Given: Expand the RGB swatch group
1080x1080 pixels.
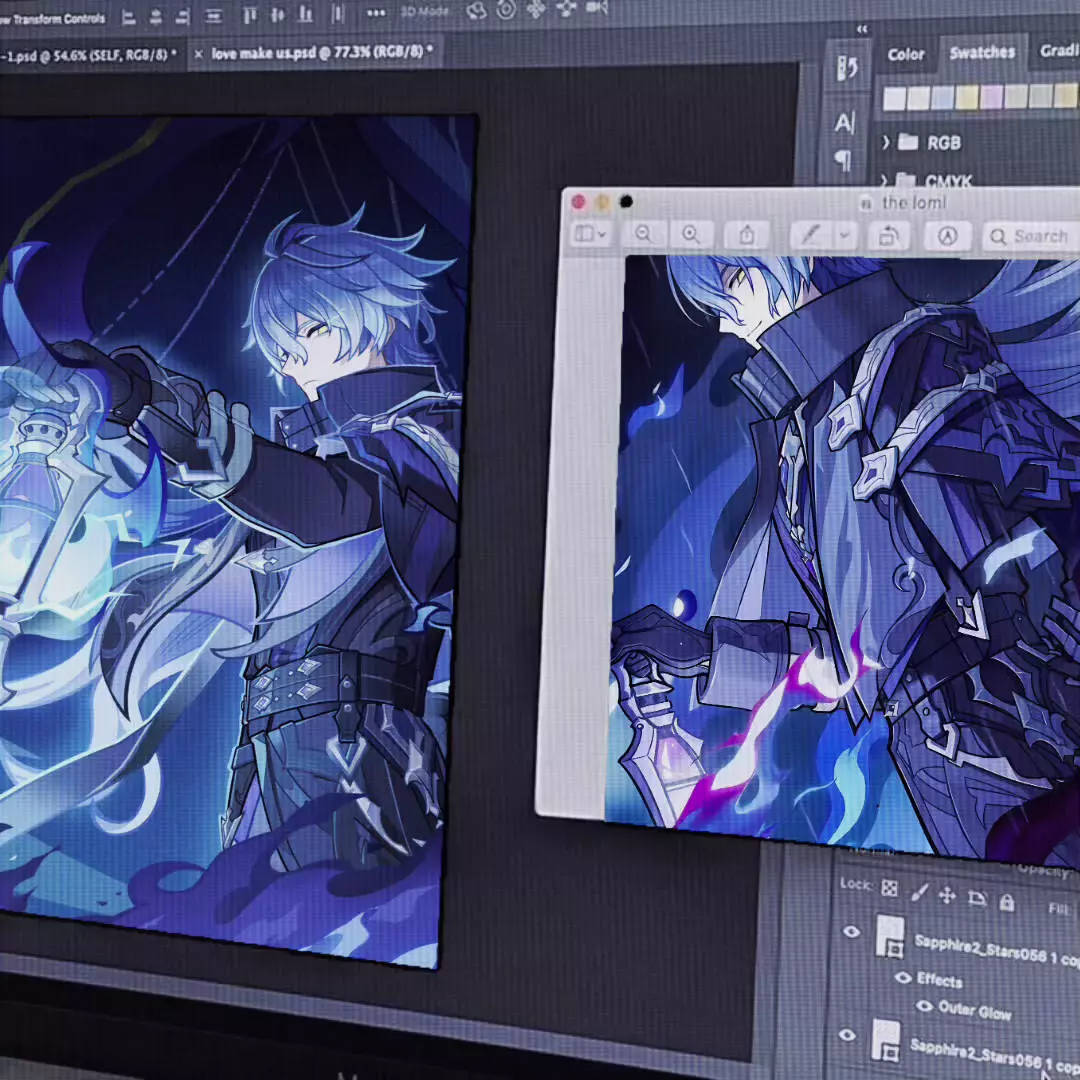Looking at the screenshot, I should pos(886,143).
